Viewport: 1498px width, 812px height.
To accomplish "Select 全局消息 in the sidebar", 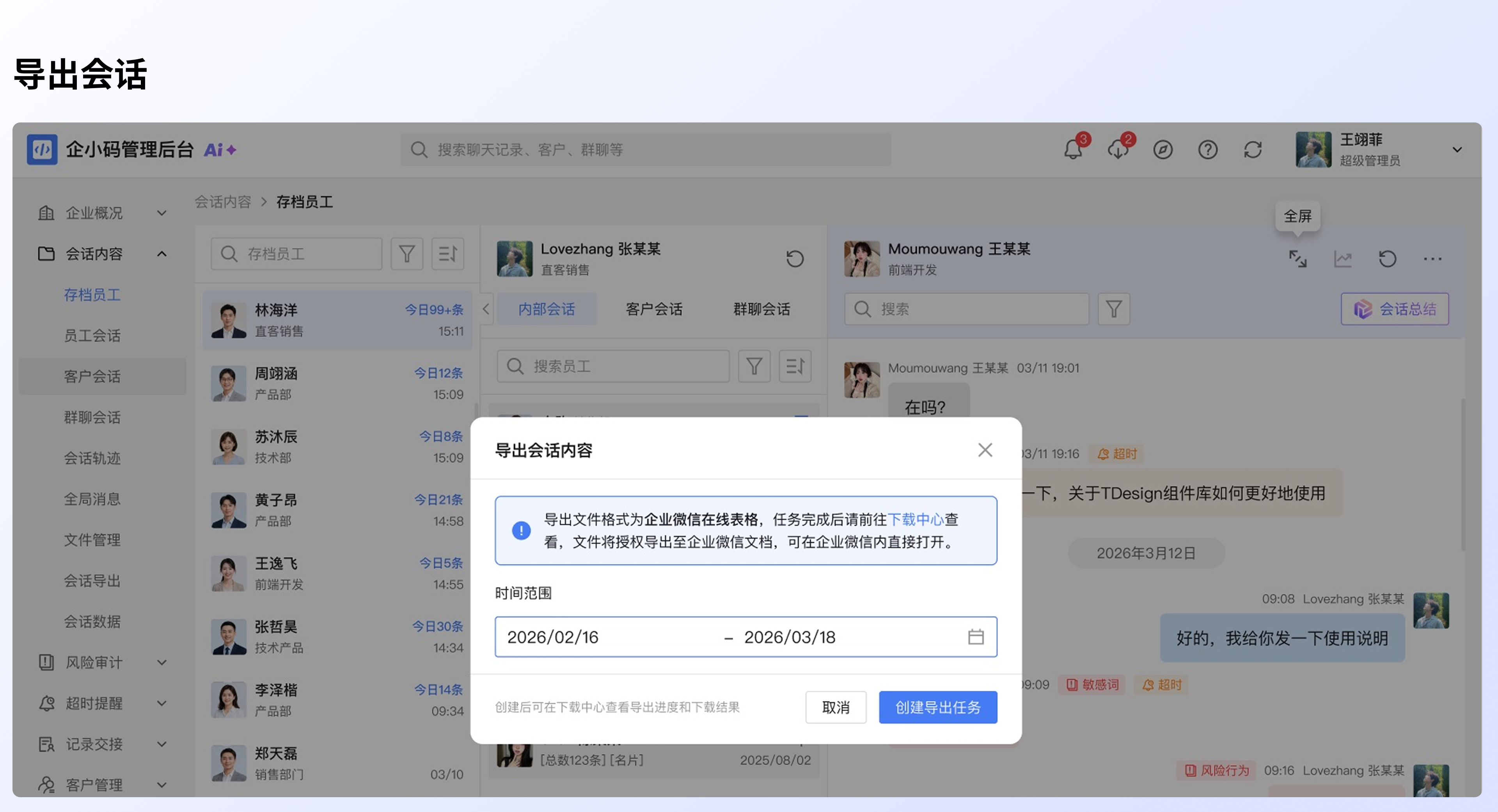I will [92, 499].
